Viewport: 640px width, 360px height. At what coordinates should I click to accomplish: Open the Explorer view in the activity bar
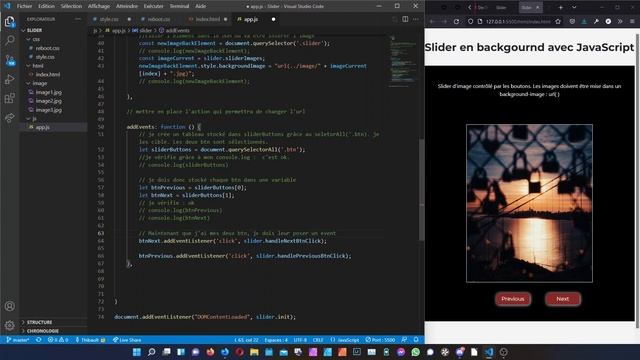tap(9, 21)
